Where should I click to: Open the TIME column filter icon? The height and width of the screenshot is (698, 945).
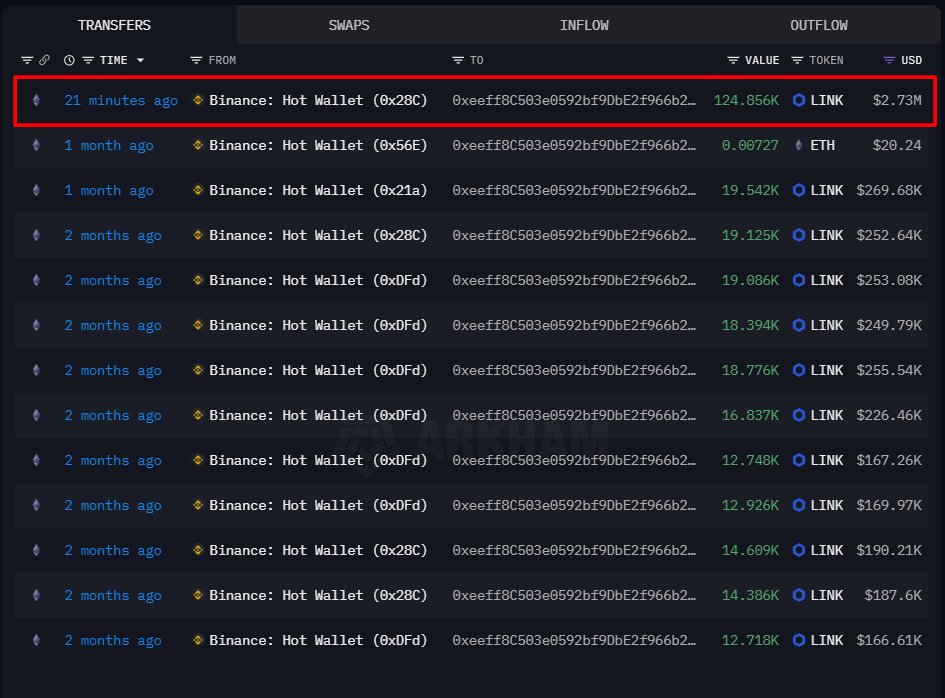[x=88, y=60]
